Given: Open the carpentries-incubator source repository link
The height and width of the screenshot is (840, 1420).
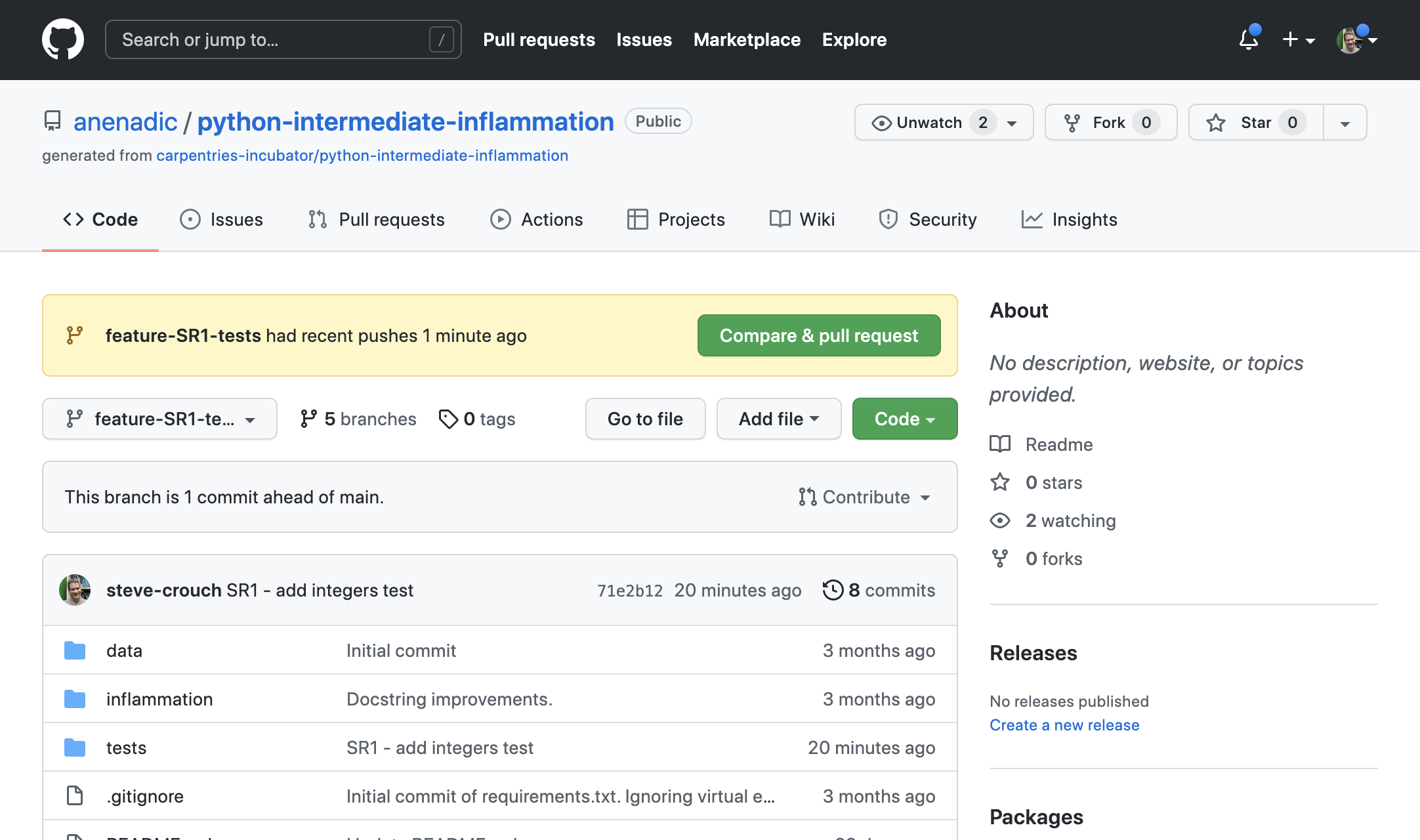Looking at the screenshot, I should (362, 156).
